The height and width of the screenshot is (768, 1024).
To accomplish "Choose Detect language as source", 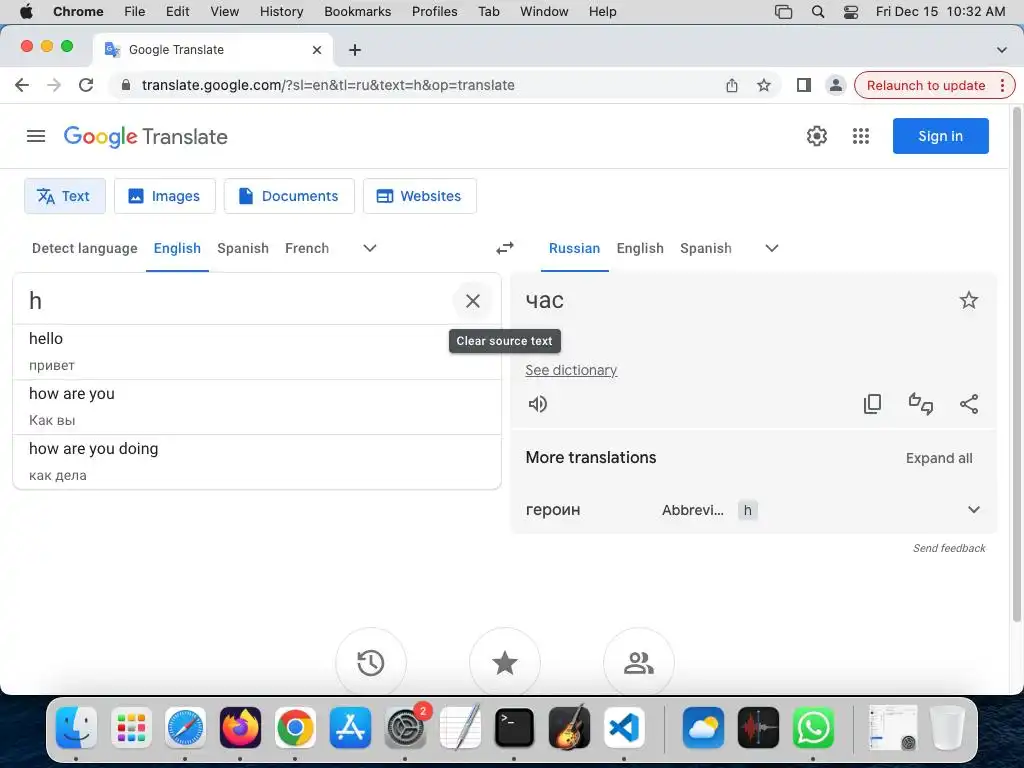I will point(84,248).
